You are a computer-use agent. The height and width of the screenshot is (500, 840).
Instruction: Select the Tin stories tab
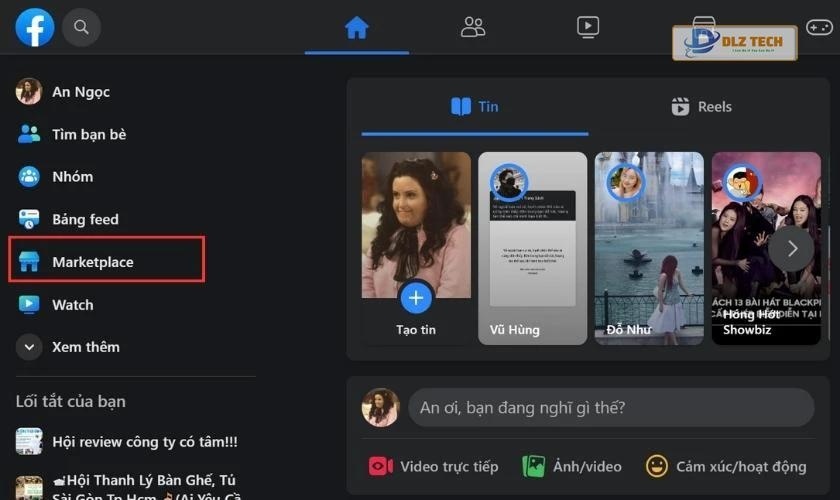(x=474, y=107)
